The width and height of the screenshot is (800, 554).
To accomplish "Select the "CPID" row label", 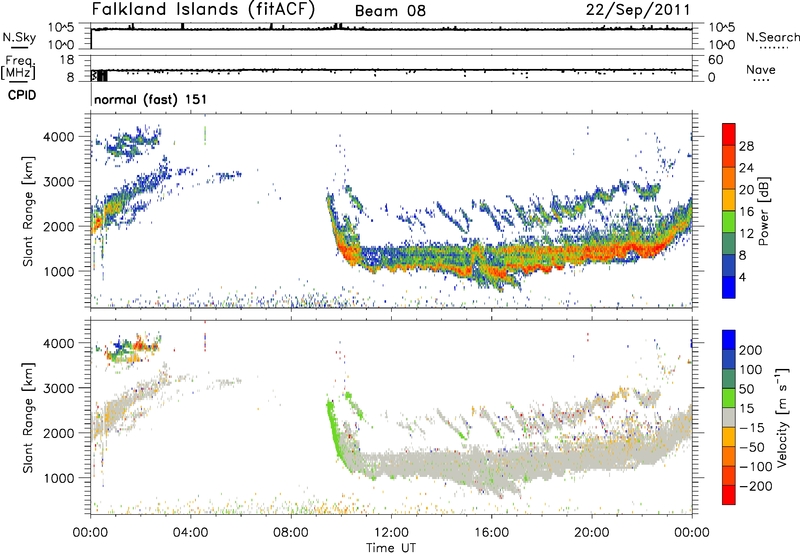I will coord(22,95).
